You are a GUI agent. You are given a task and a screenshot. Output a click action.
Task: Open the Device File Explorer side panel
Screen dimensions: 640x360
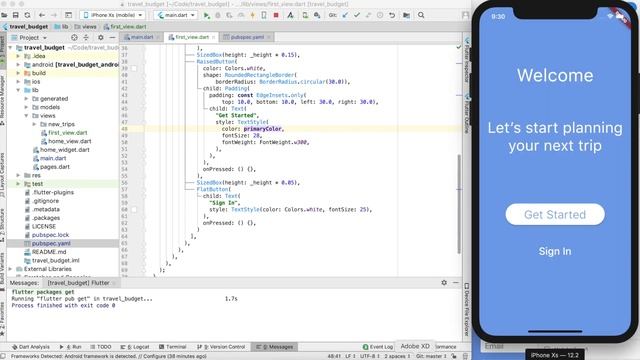pos(467,309)
